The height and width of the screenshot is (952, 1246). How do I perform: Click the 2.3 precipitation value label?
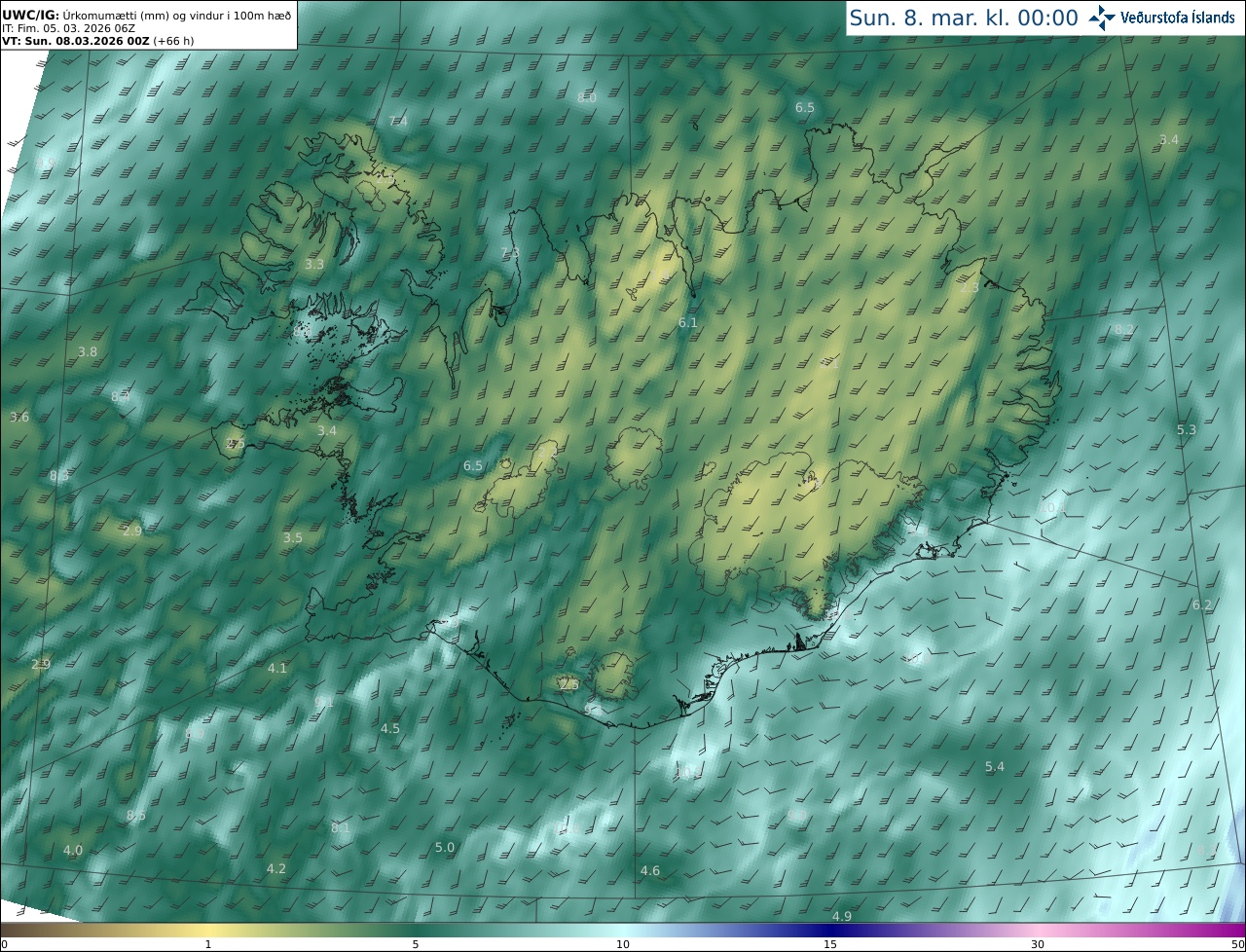970,287
